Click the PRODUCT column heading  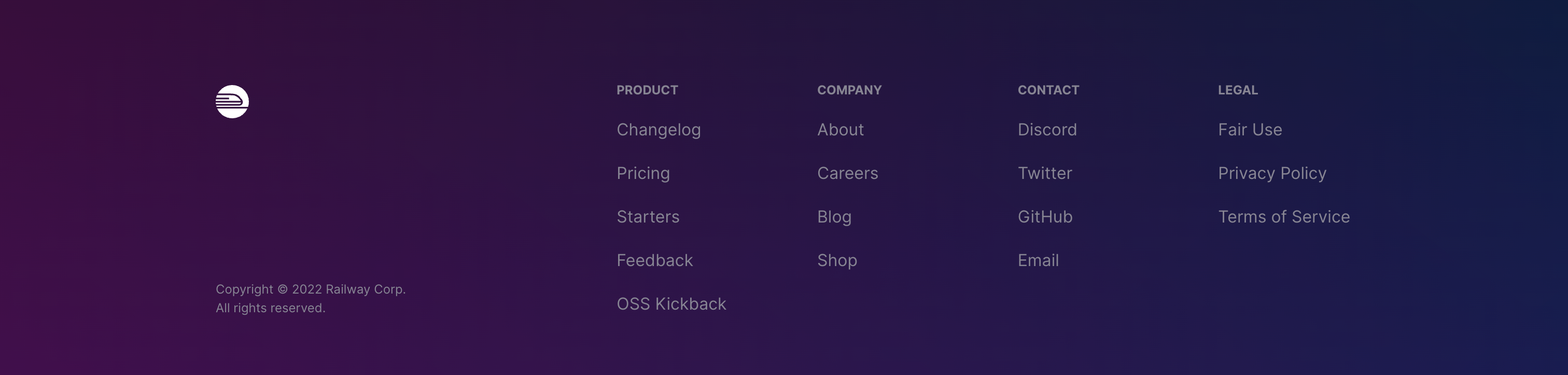pyautogui.click(x=647, y=90)
